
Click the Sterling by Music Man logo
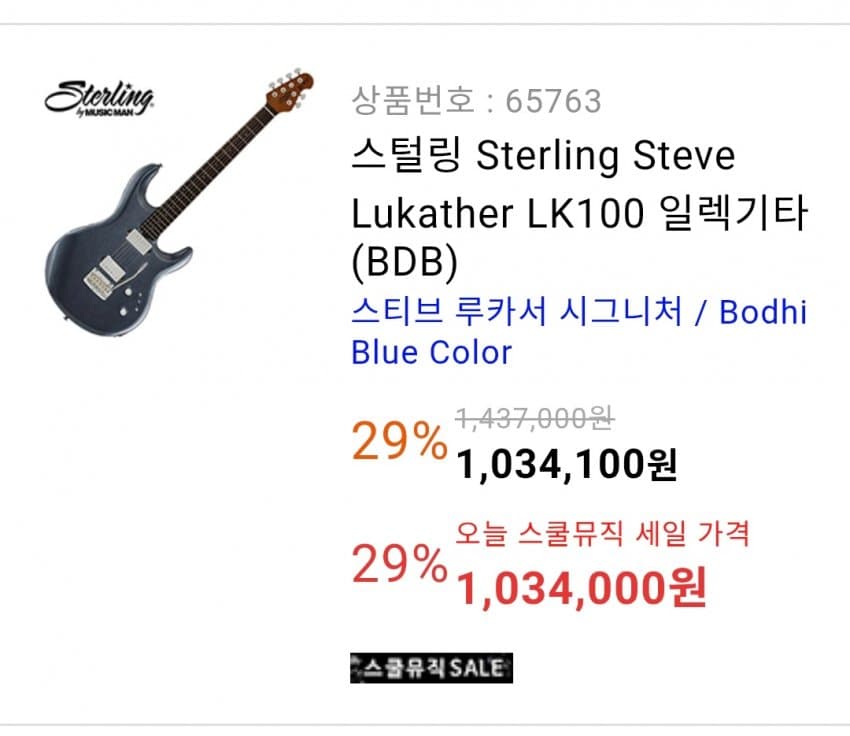coord(98,97)
